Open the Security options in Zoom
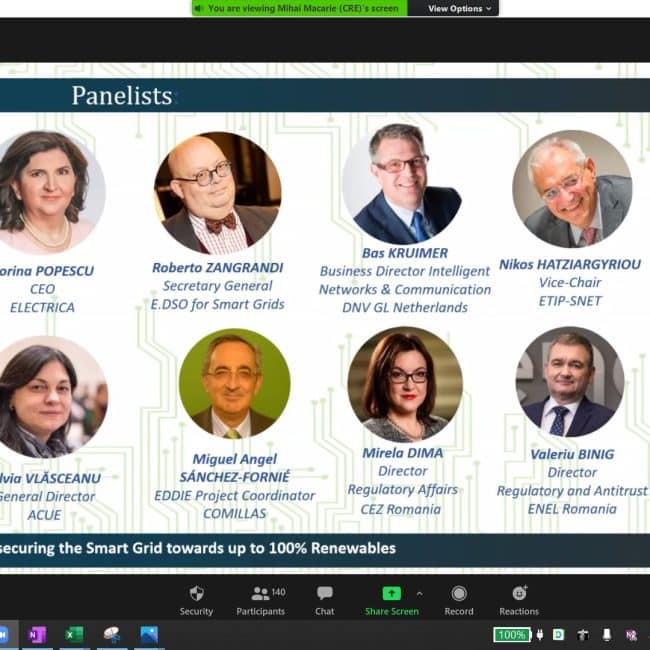Viewport: 650px width, 650px height. click(x=196, y=600)
